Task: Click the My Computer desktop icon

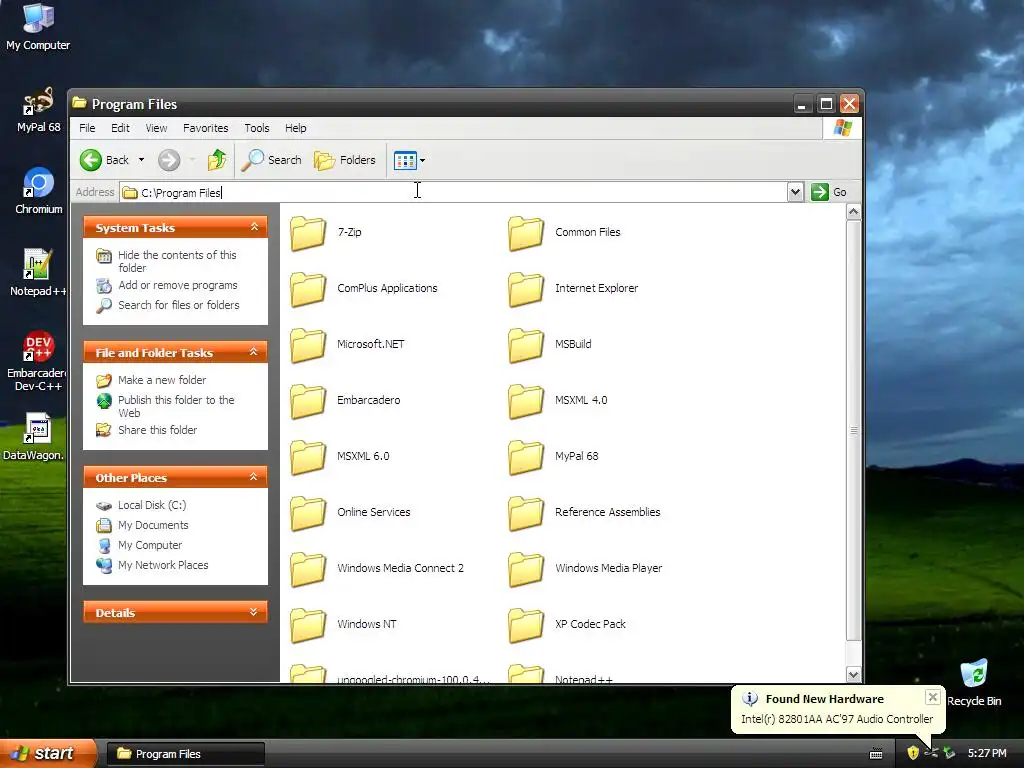Action: (38, 26)
